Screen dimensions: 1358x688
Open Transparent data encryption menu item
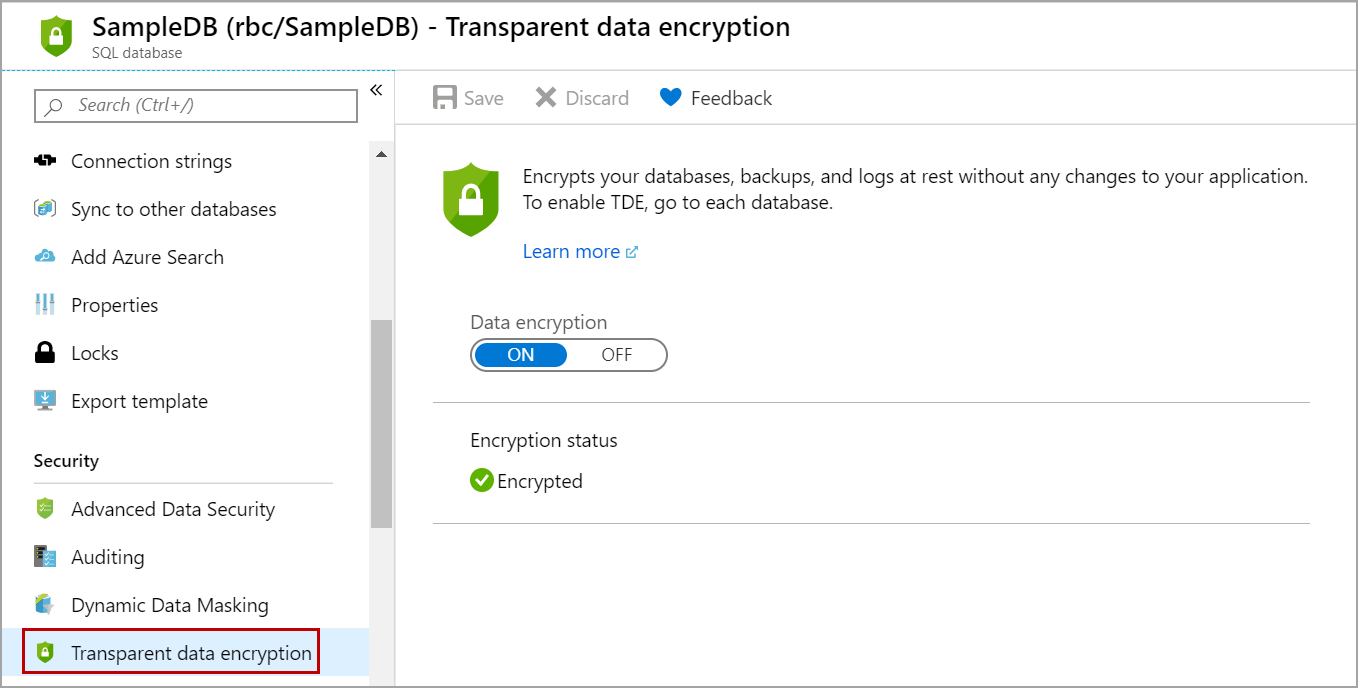[191, 653]
